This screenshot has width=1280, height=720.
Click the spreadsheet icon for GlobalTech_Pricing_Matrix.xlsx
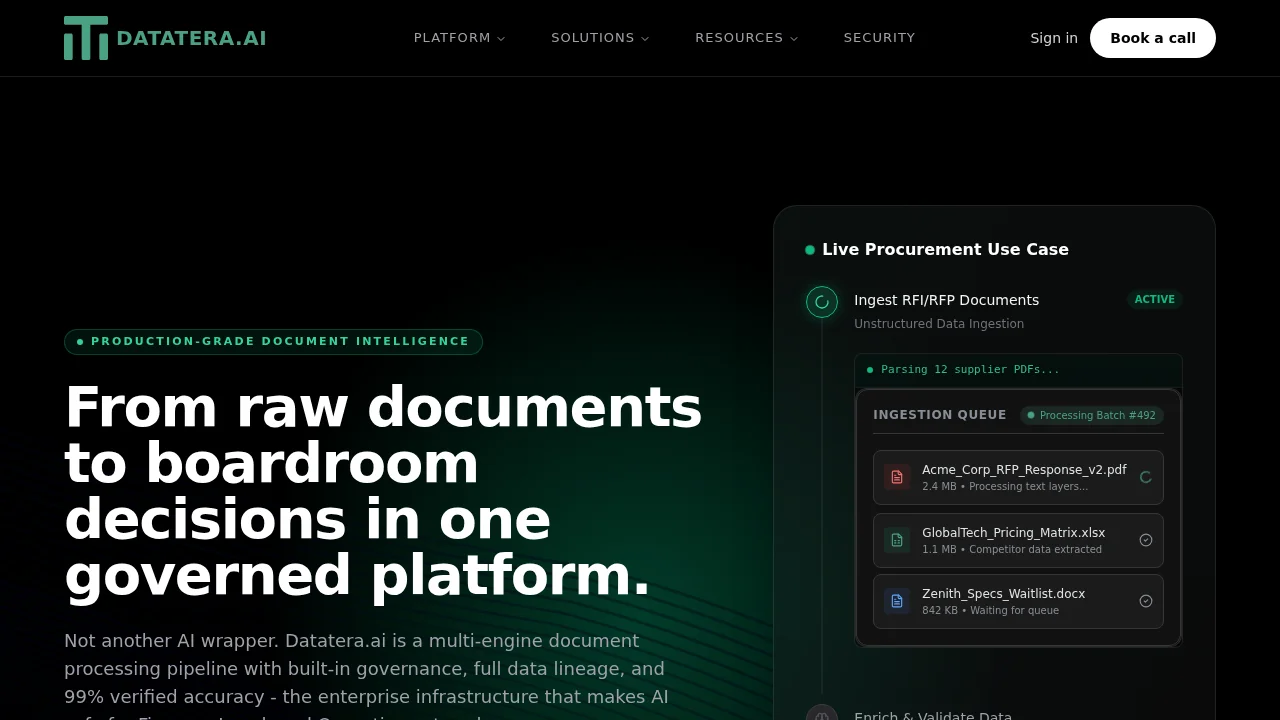click(x=896, y=540)
